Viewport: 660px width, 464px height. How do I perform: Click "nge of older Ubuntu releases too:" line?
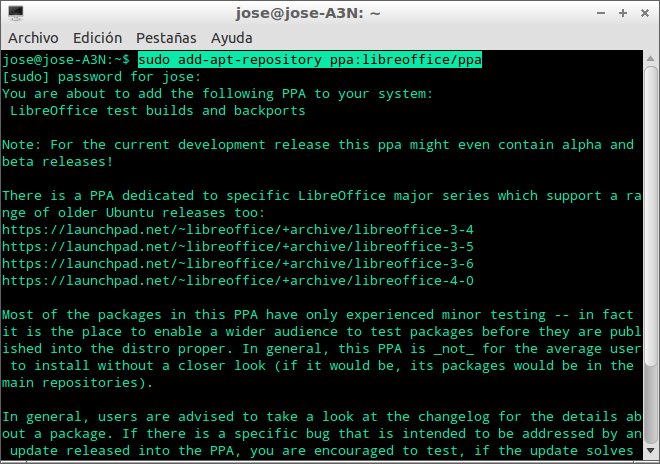point(133,213)
